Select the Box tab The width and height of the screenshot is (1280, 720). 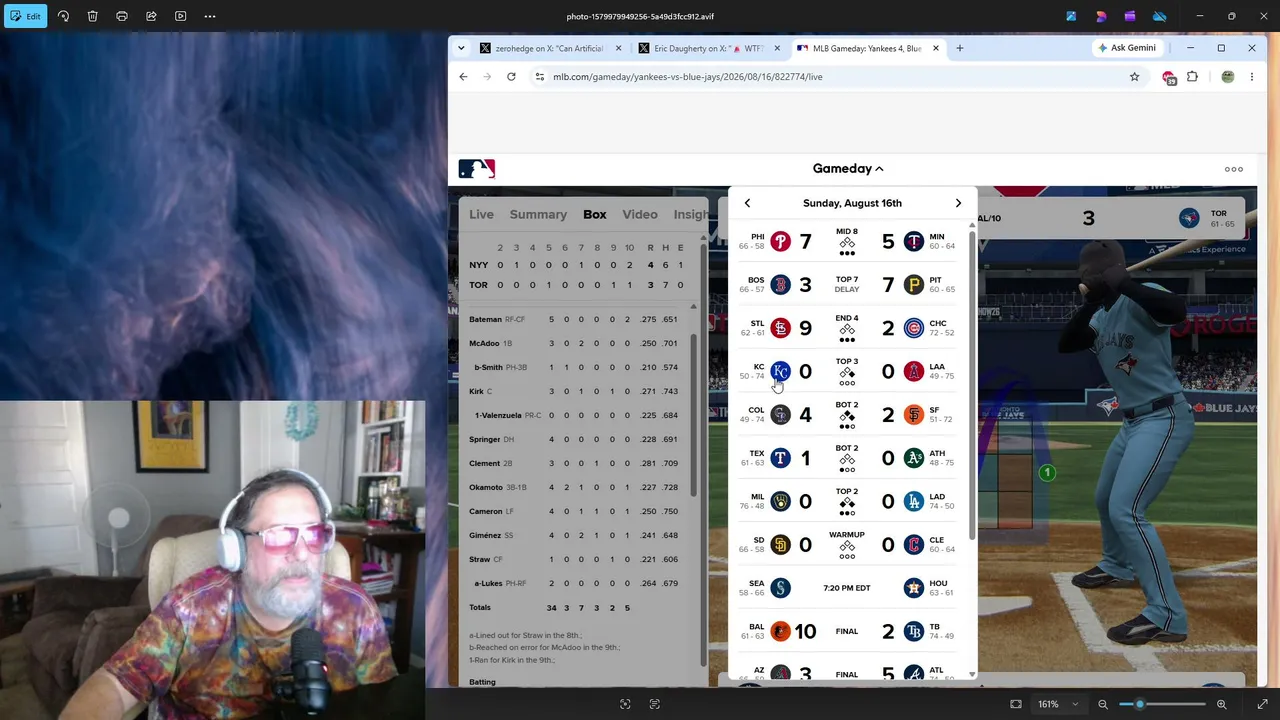point(595,214)
